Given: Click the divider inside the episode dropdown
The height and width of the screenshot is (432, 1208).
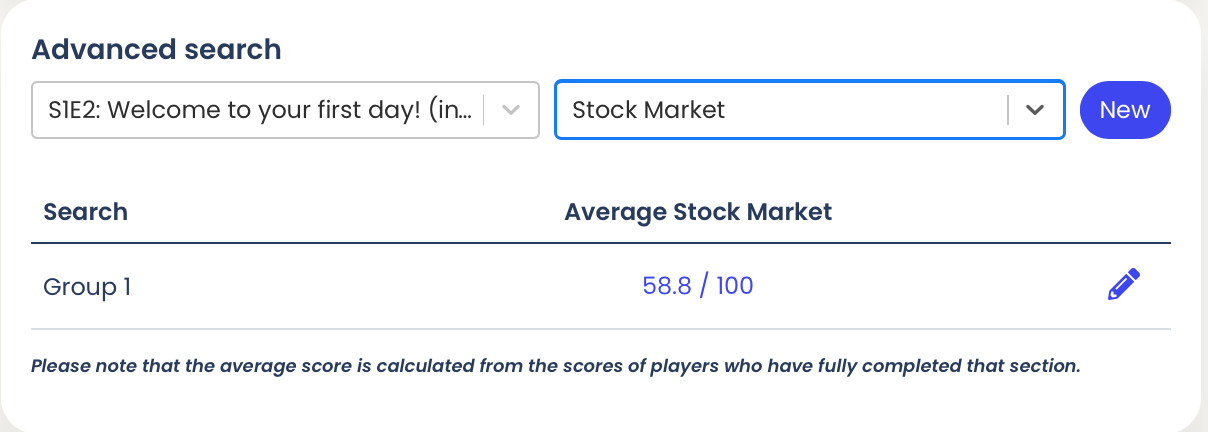Looking at the screenshot, I should coord(485,110).
